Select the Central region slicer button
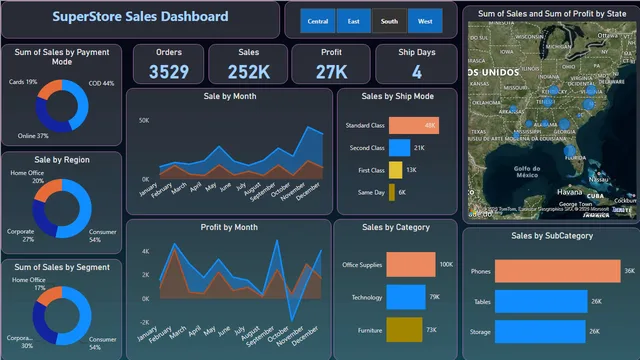Viewport: 640px width, 360px height. pyautogui.click(x=318, y=21)
